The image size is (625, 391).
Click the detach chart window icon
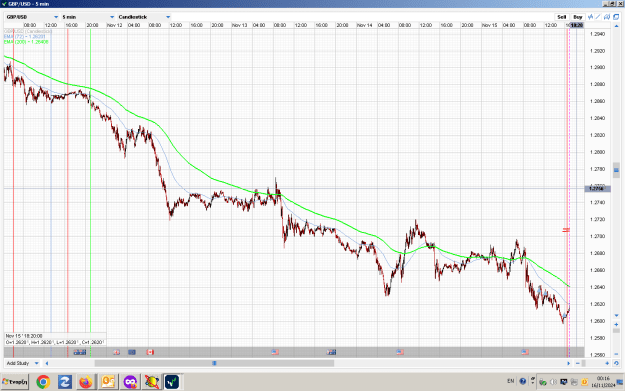(x=616, y=17)
